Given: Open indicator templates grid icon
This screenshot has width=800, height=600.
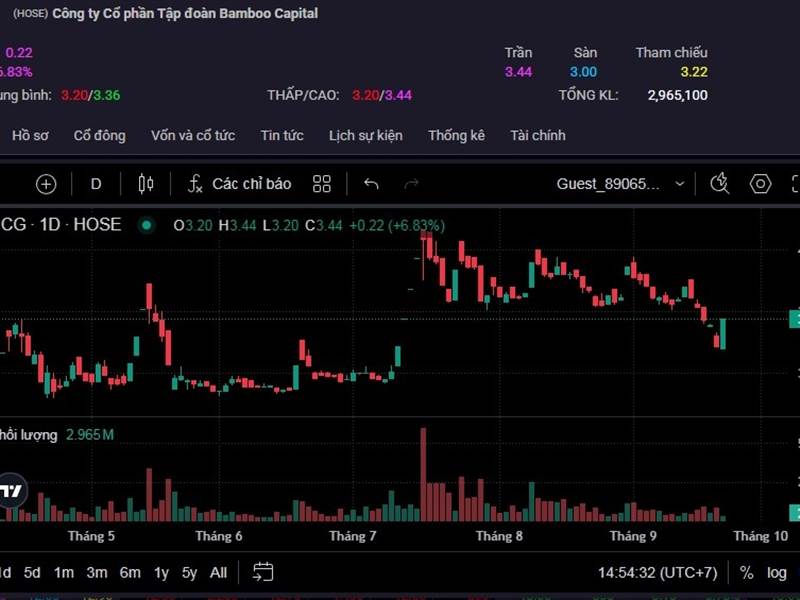Looking at the screenshot, I should [322, 184].
